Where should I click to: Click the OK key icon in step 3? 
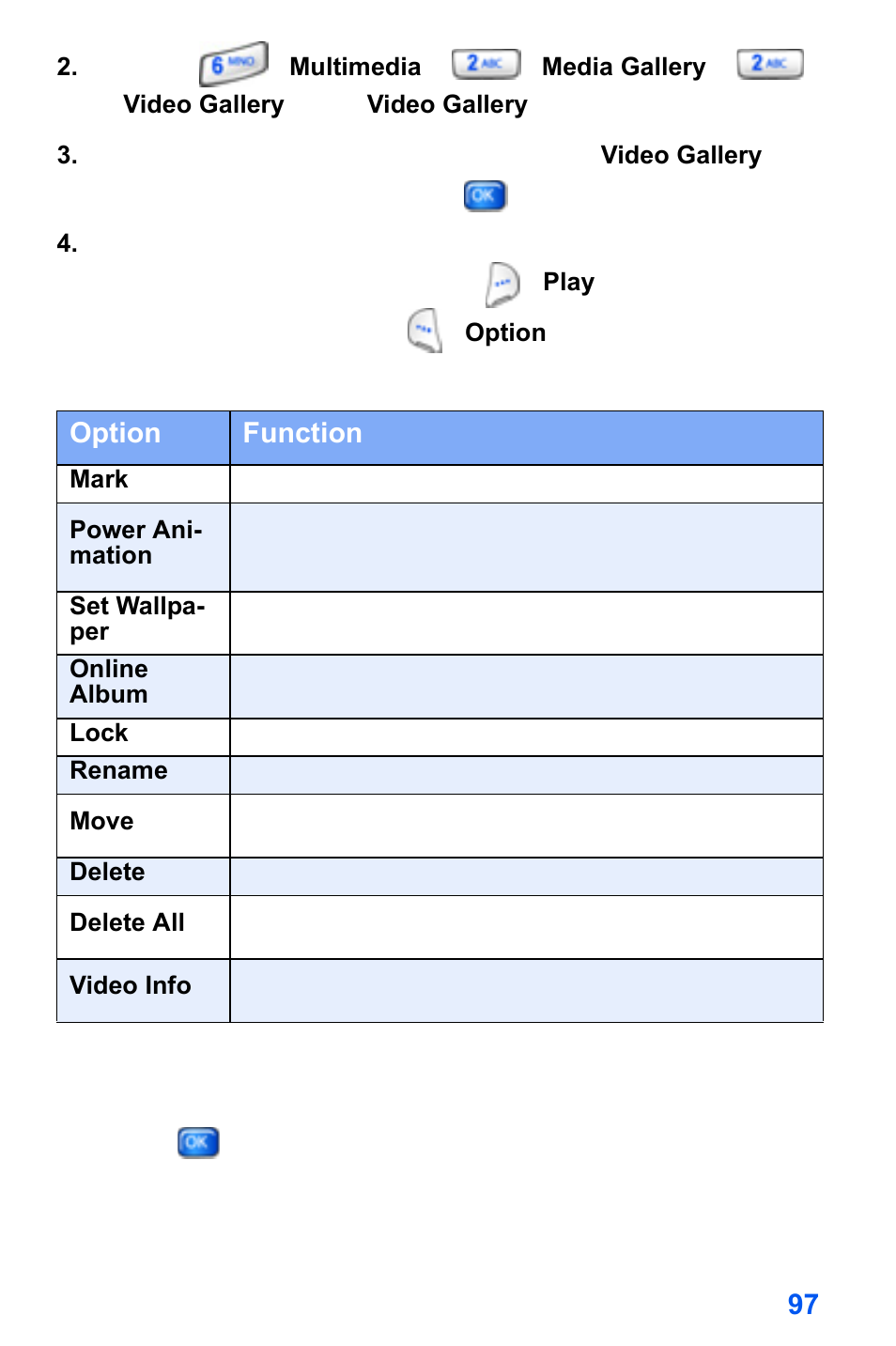485,195
